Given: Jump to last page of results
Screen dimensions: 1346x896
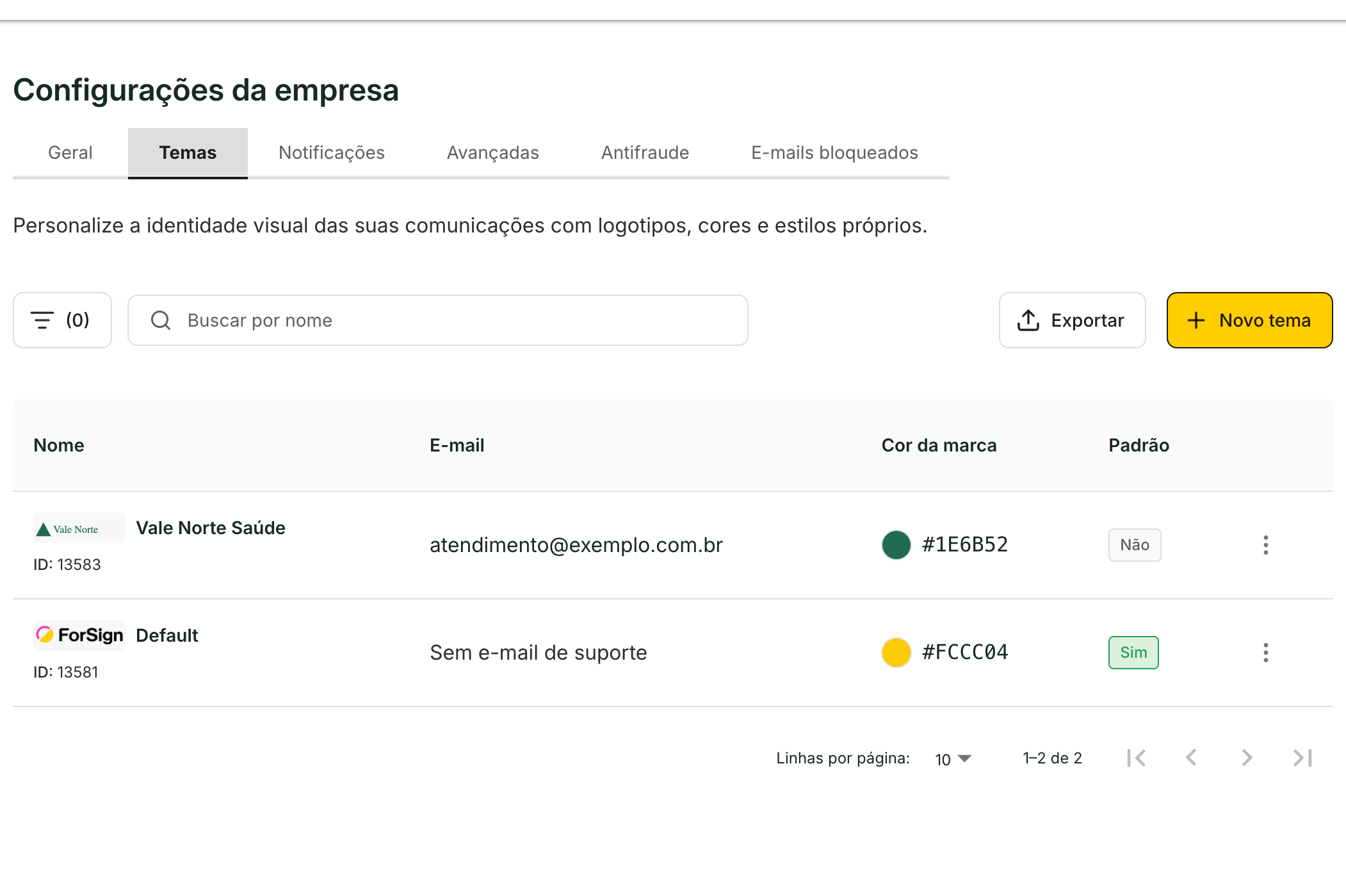Looking at the screenshot, I should pos(1302,758).
